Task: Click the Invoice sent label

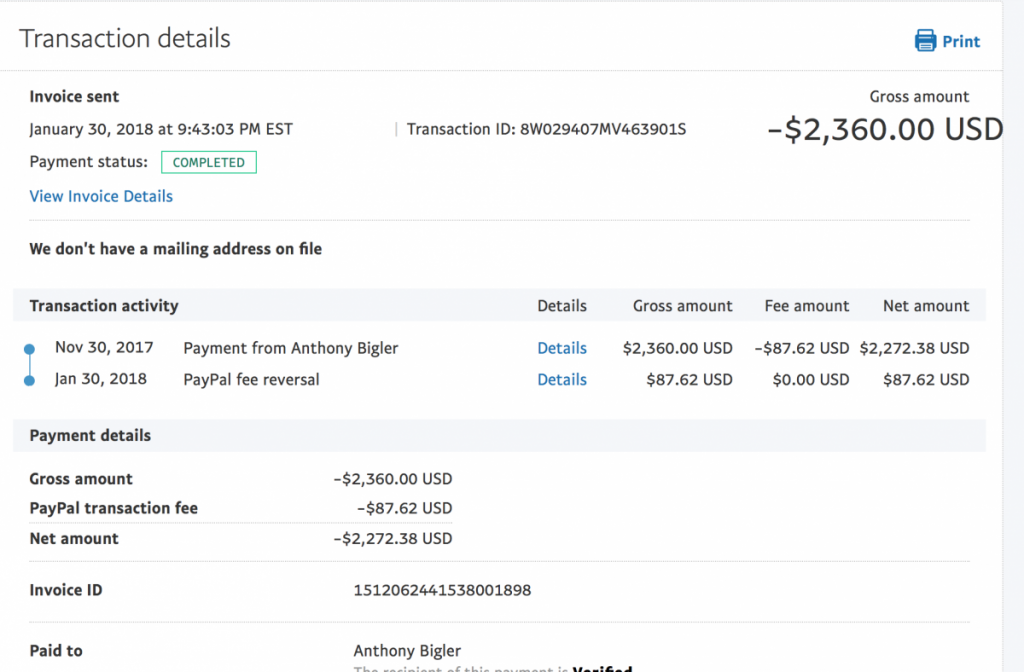Action: click(x=74, y=97)
